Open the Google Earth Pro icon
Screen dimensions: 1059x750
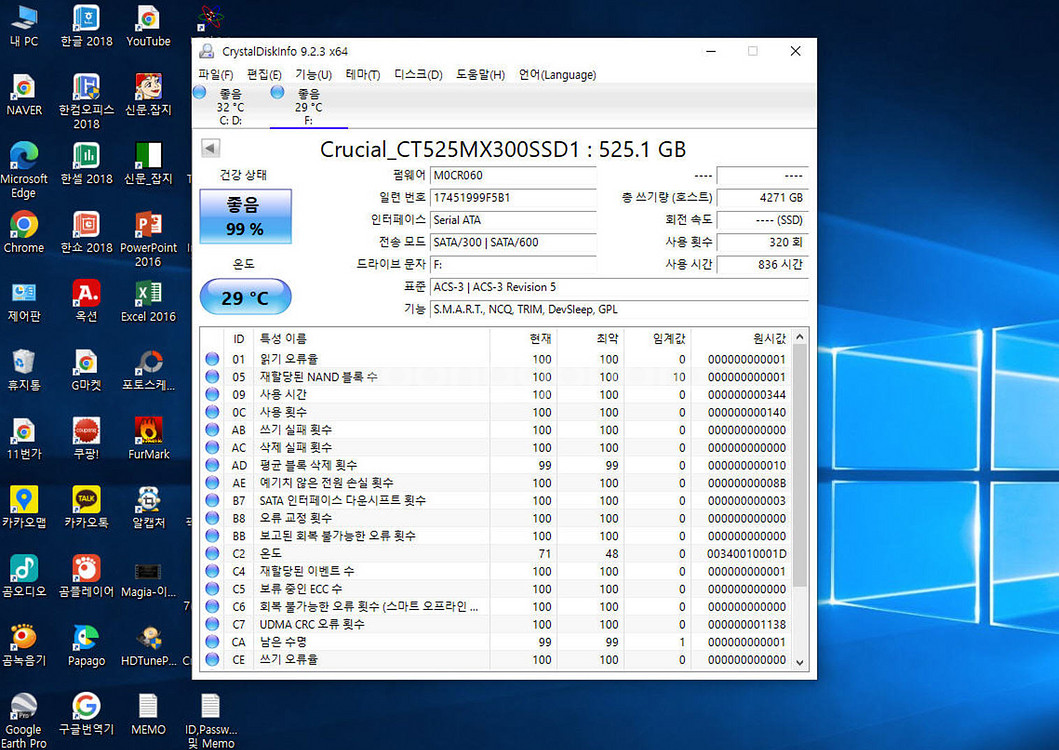[x=24, y=720]
